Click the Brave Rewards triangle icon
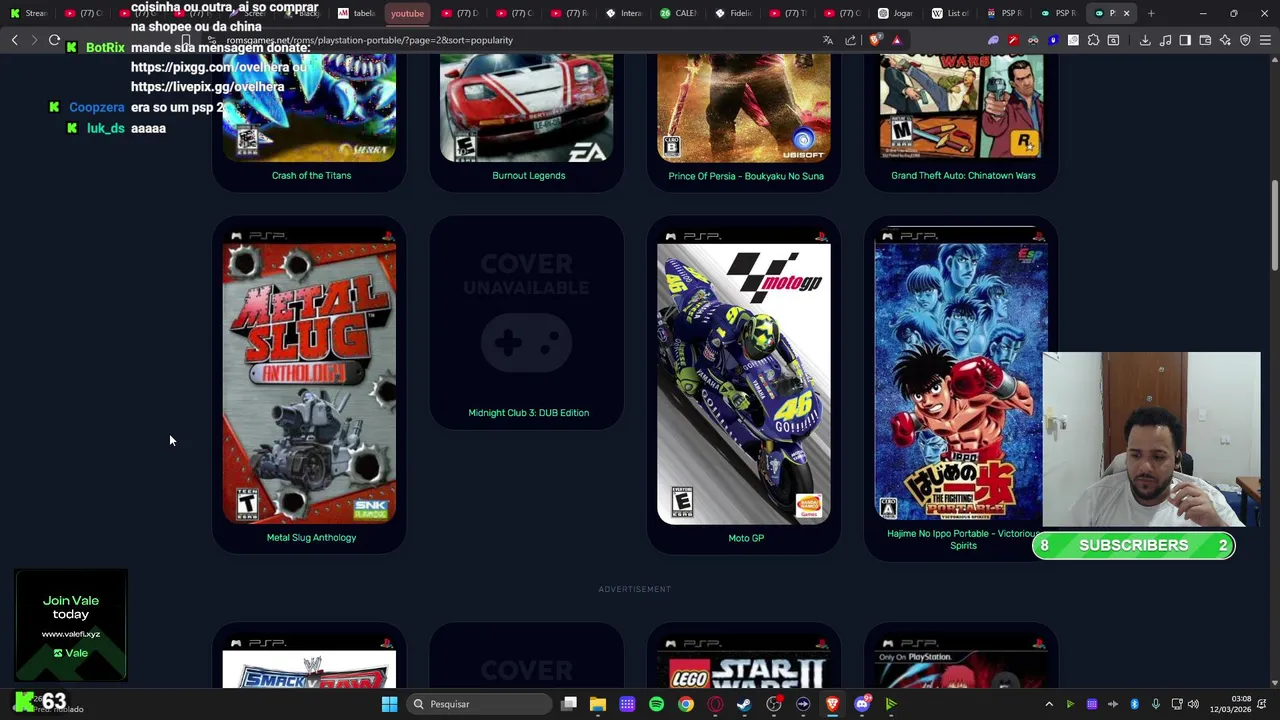This screenshot has width=1280, height=720. (x=896, y=40)
